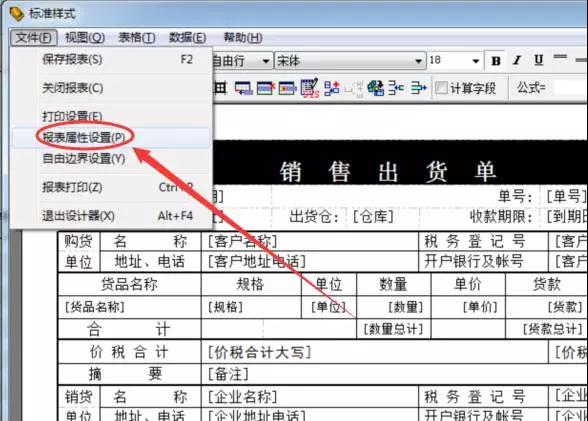Open the 表格(T) menu
The image size is (588, 421).
click(x=137, y=38)
